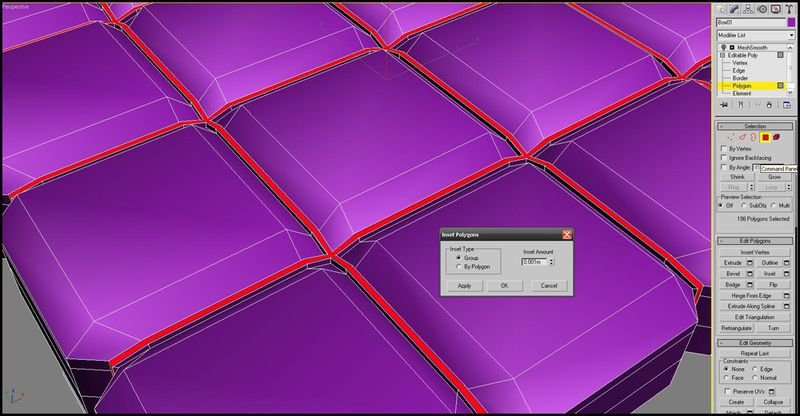800x416 pixels.
Task: Collapse the Editable Poly tree node
Action: pos(722,55)
